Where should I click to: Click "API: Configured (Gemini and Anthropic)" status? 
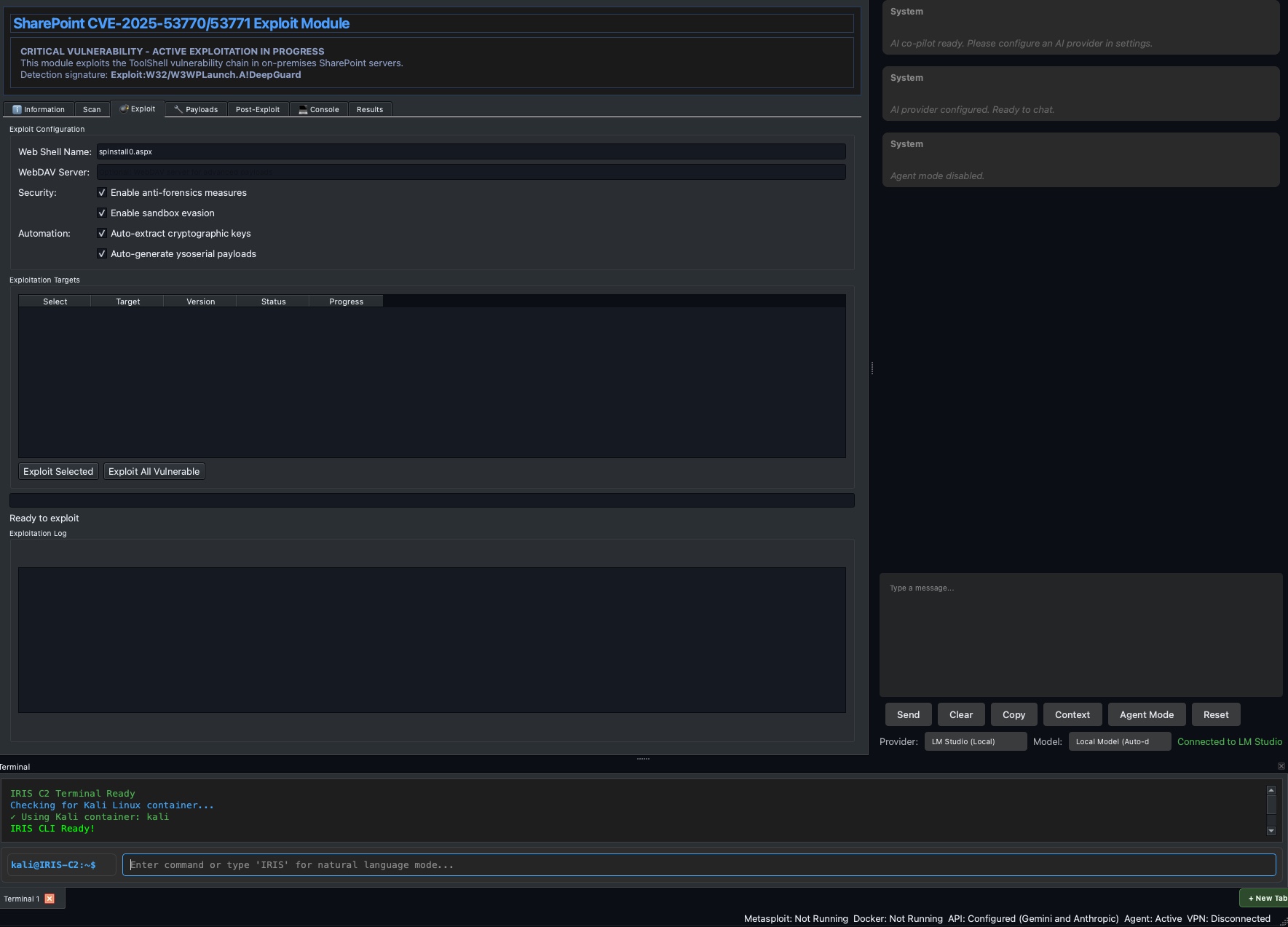(1033, 919)
